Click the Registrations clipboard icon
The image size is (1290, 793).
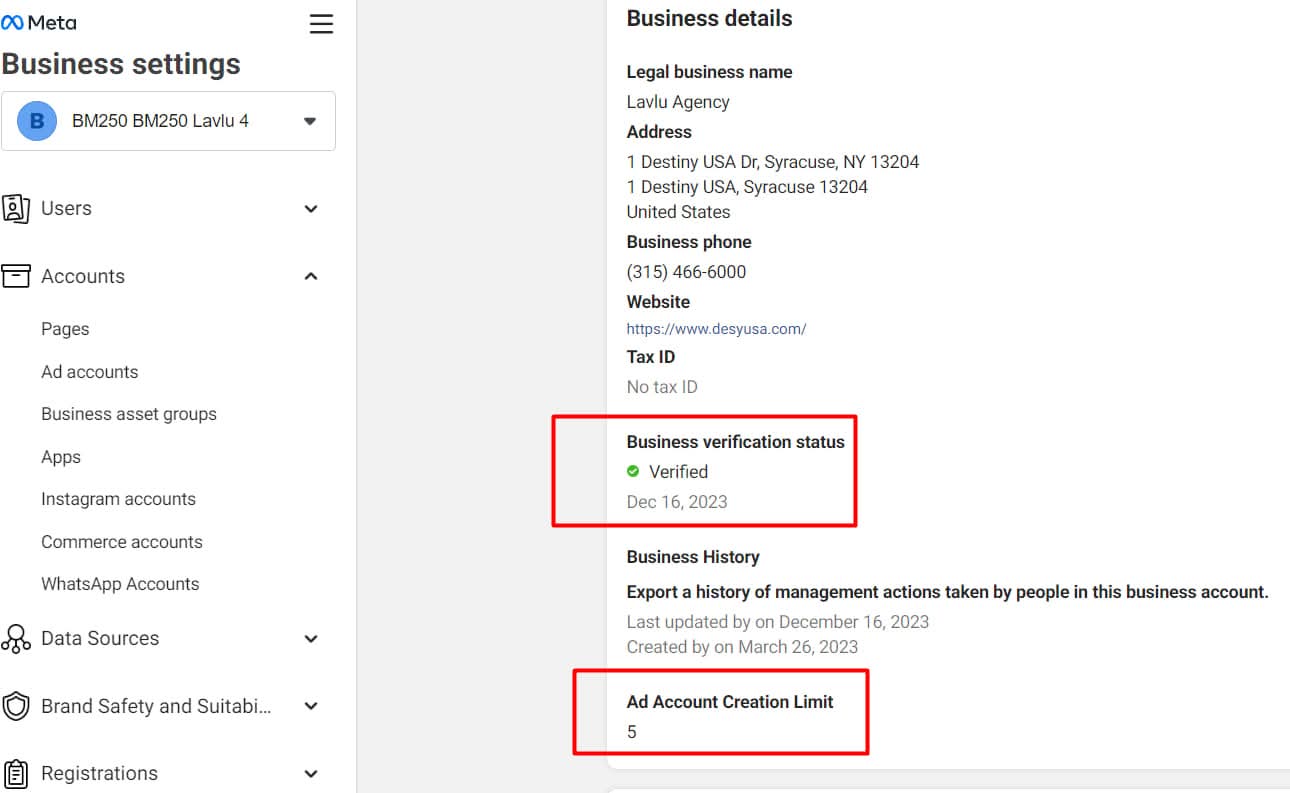click(16, 773)
